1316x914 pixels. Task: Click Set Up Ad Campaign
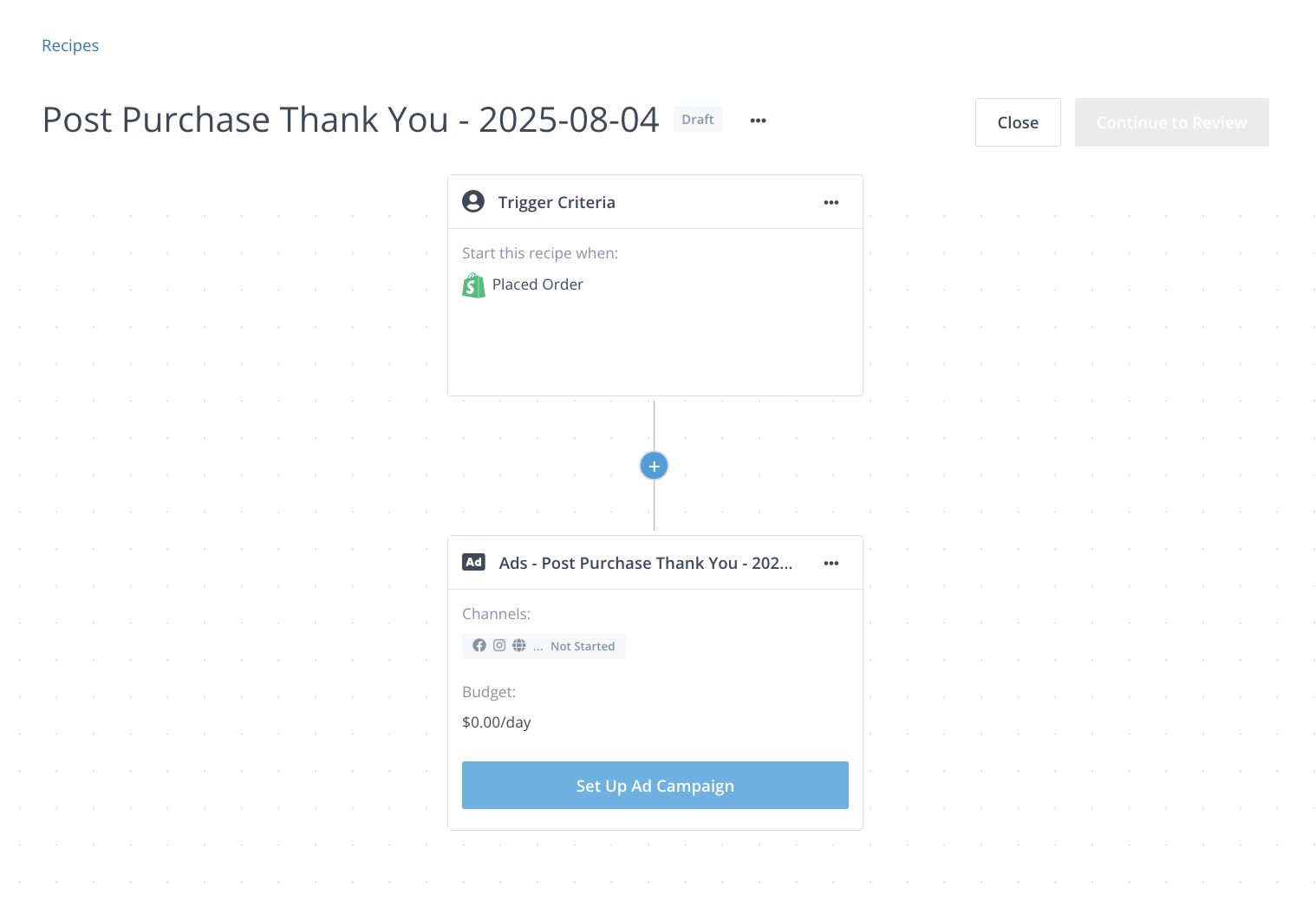[x=655, y=786]
